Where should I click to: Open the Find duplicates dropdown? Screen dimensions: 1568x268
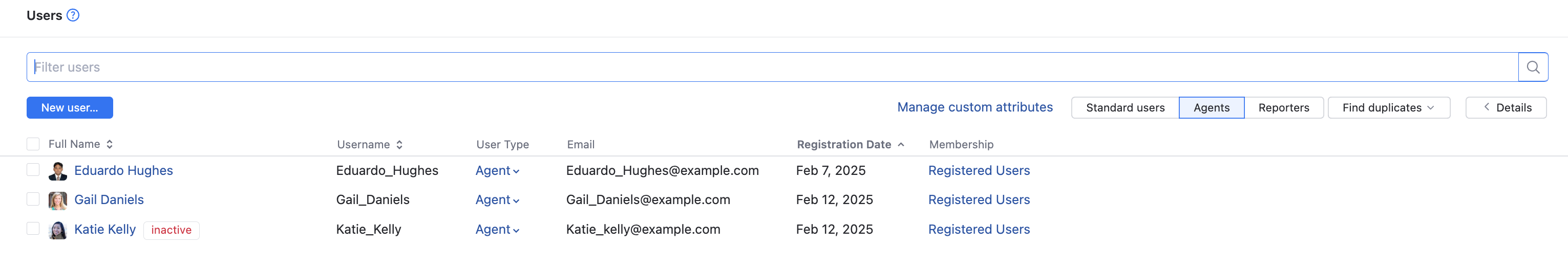click(1388, 107)
